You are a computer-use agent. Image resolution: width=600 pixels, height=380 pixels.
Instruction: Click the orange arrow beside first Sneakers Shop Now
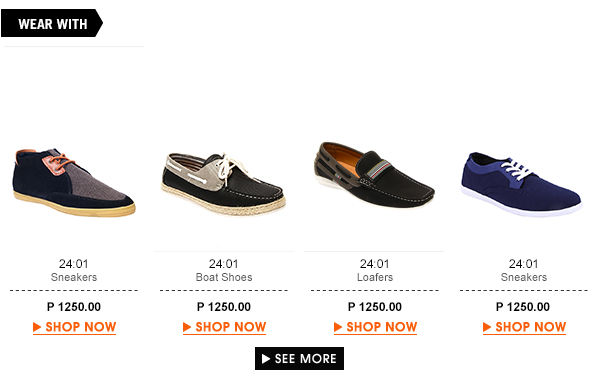pos(37,327)
